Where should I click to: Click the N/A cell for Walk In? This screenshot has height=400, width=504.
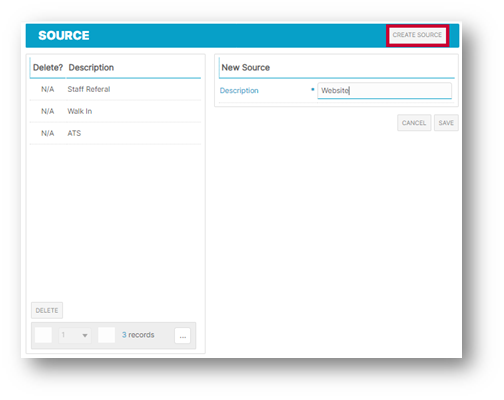[x=48, y=111]
